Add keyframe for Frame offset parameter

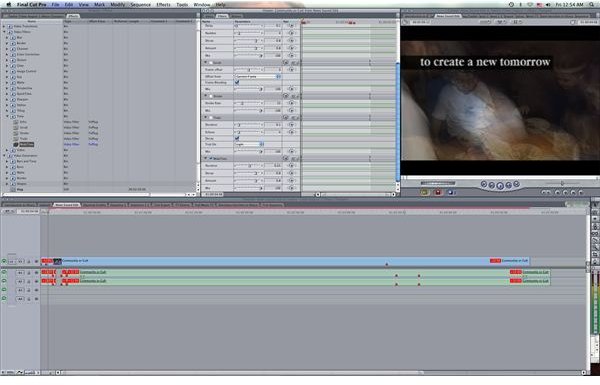[x=291, y=70]
